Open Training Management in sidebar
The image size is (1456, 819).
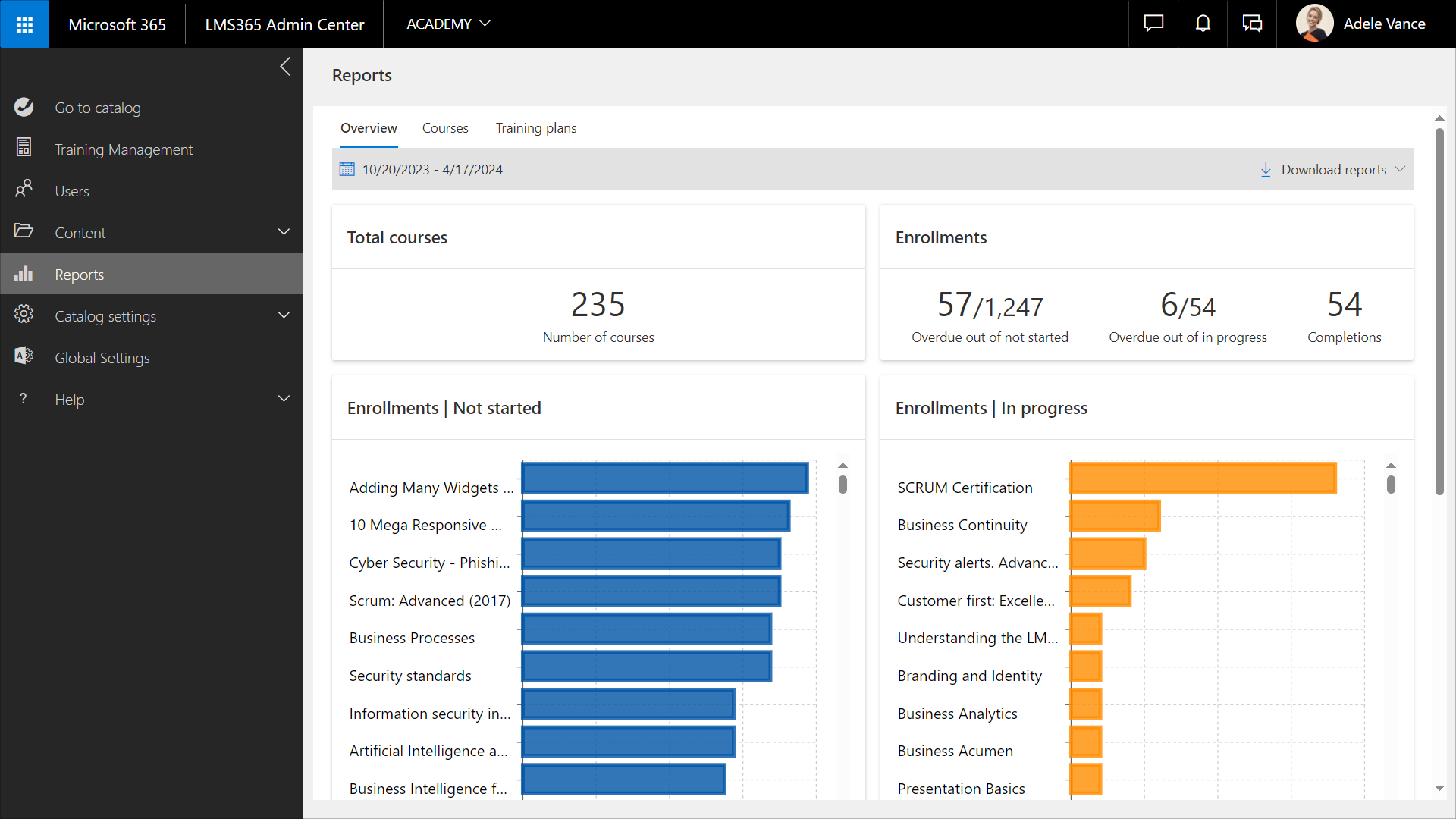(x=124, y=149)
